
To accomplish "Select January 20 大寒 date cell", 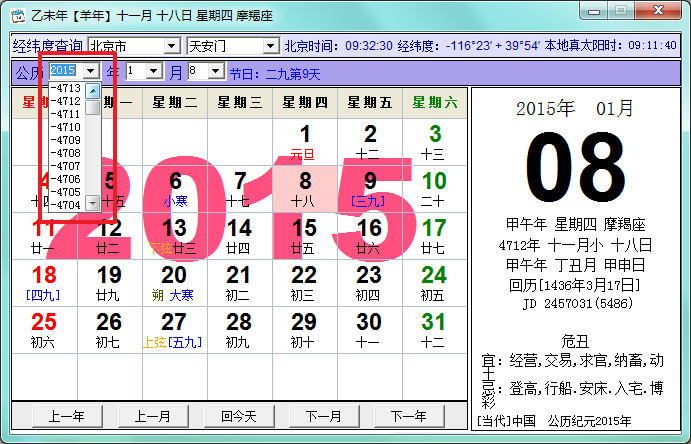I will pyautogui.click(x=175, y=283).
